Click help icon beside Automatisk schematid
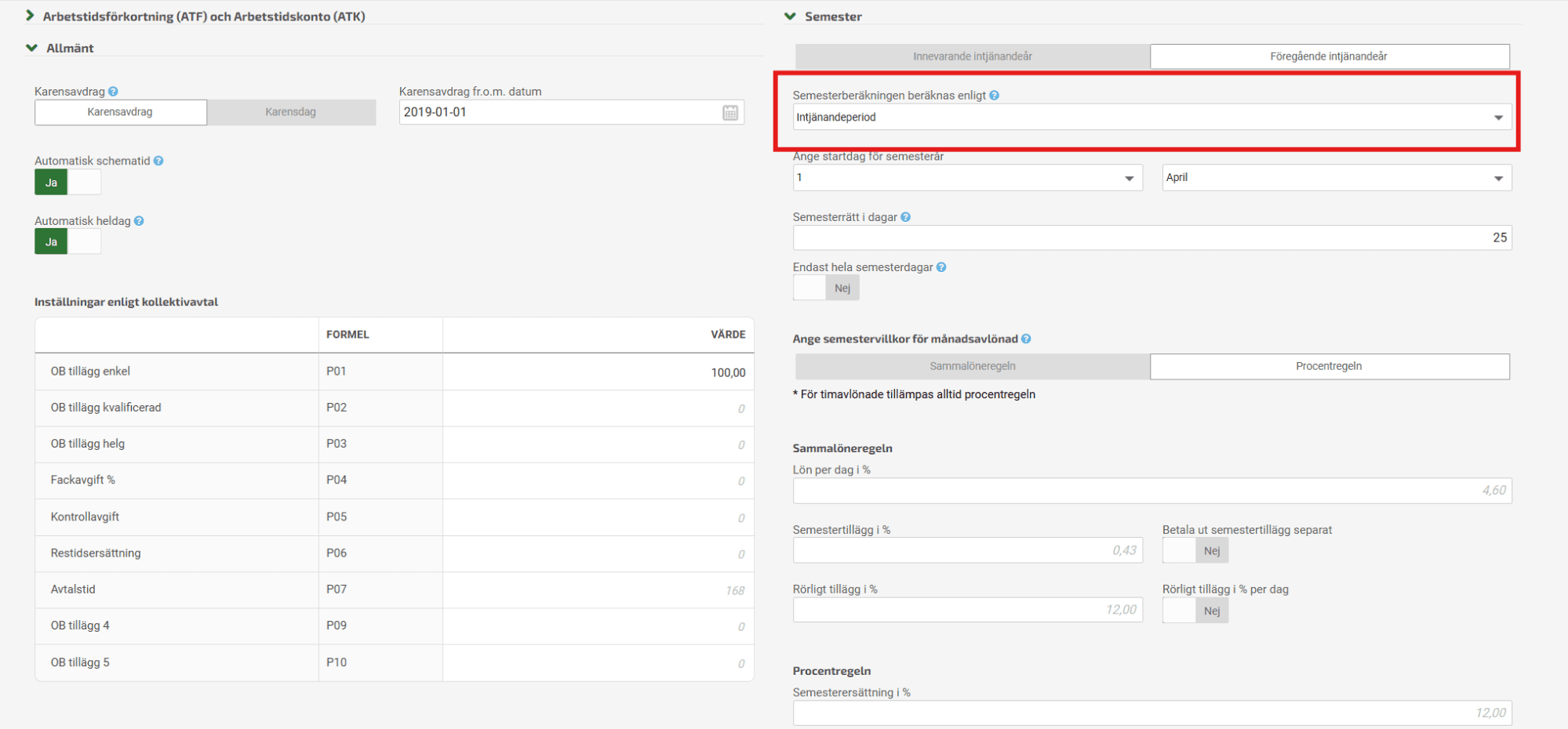The image size is (1568, 729). click(158, 161)
